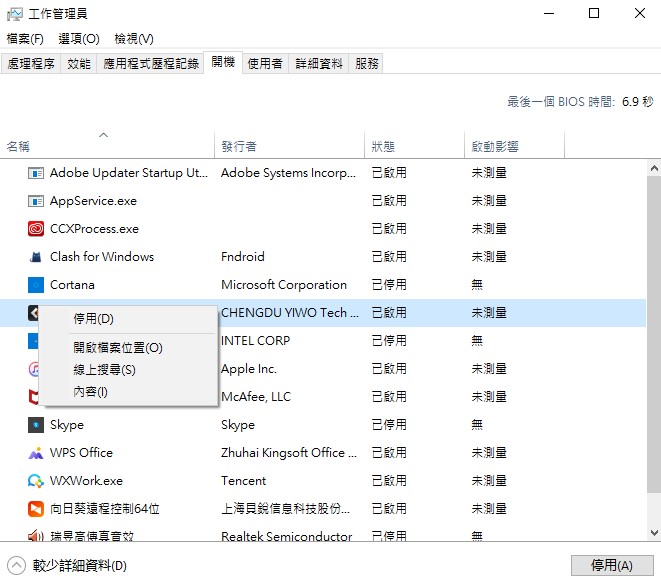661x588 pixels.
Task: Choose 內容(I) in the context menu
Action: click(129, 392)
